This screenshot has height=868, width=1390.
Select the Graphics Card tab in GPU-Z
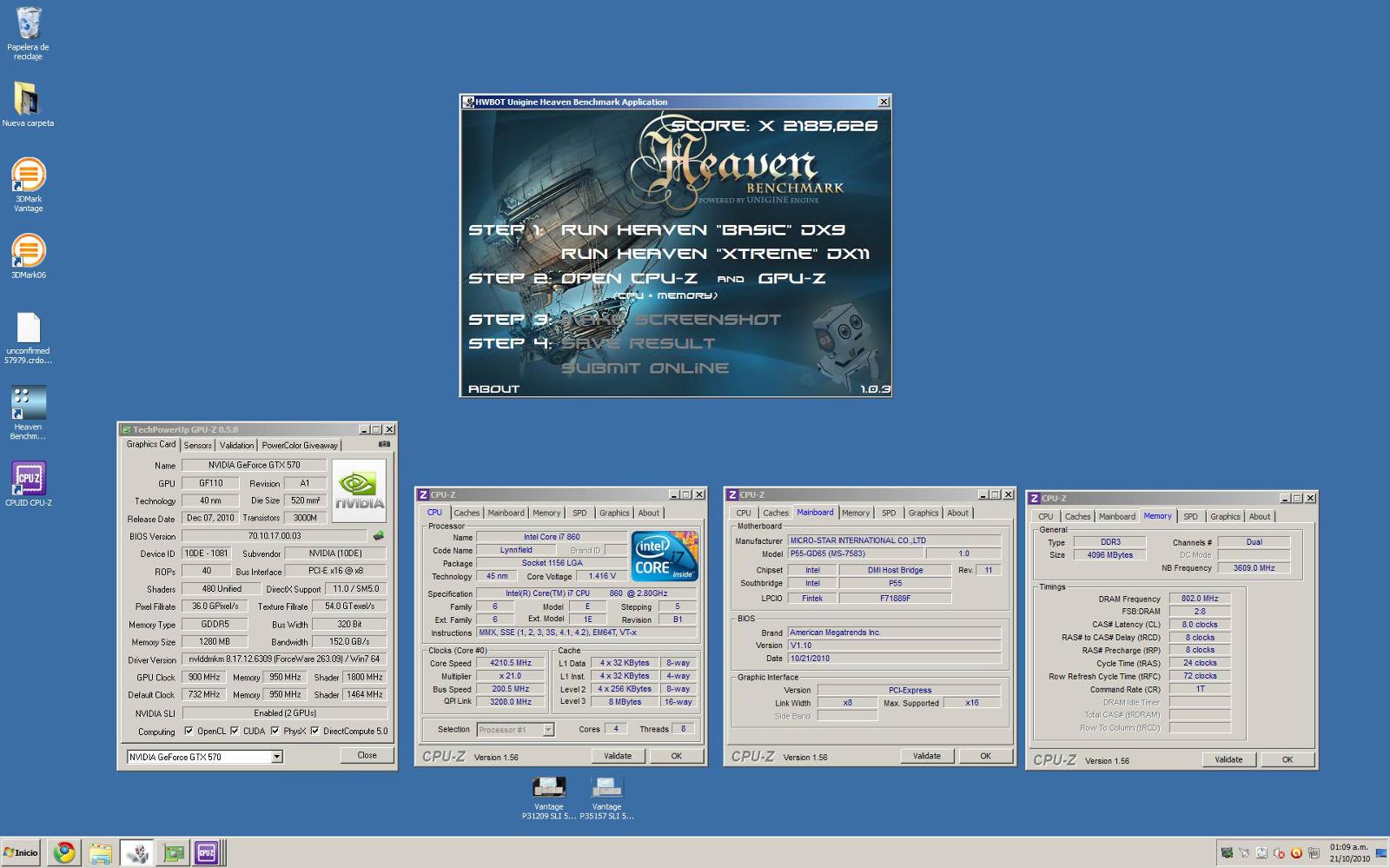click(x=151, y=444)
